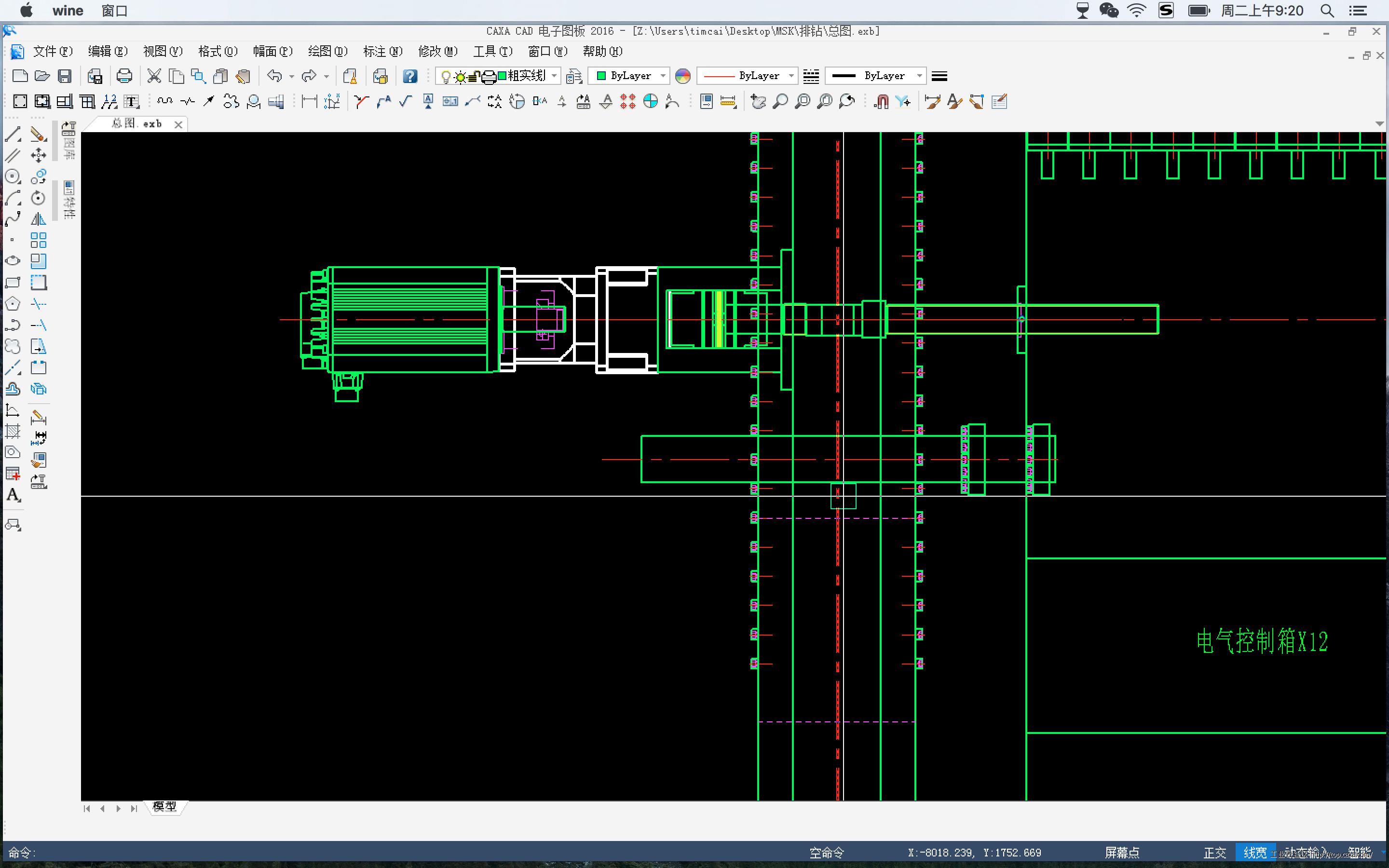Open the color palette wheel
The width and height of the screenshot is (1389, 868).
[x=682, y=76]
